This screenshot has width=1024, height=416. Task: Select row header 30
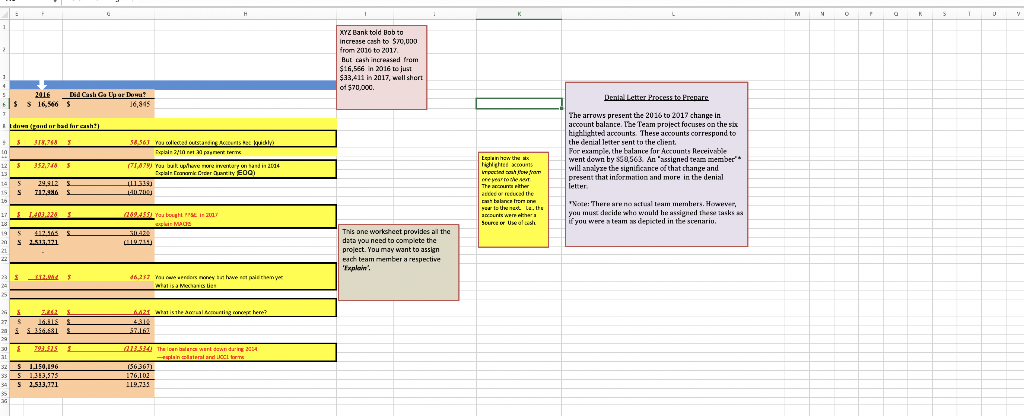point(3,350)
